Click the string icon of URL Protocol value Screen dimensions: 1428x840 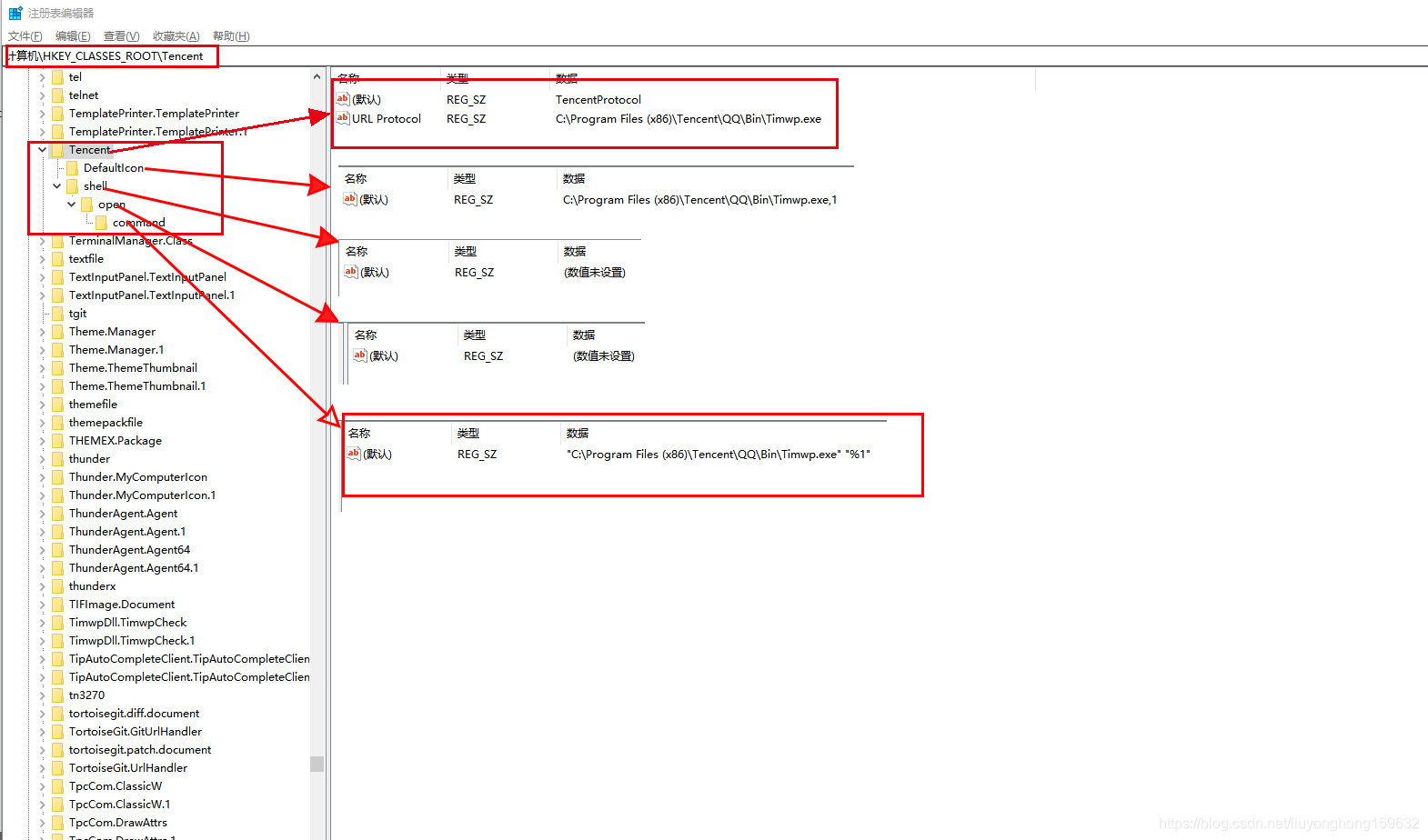[x=343, y=118]
